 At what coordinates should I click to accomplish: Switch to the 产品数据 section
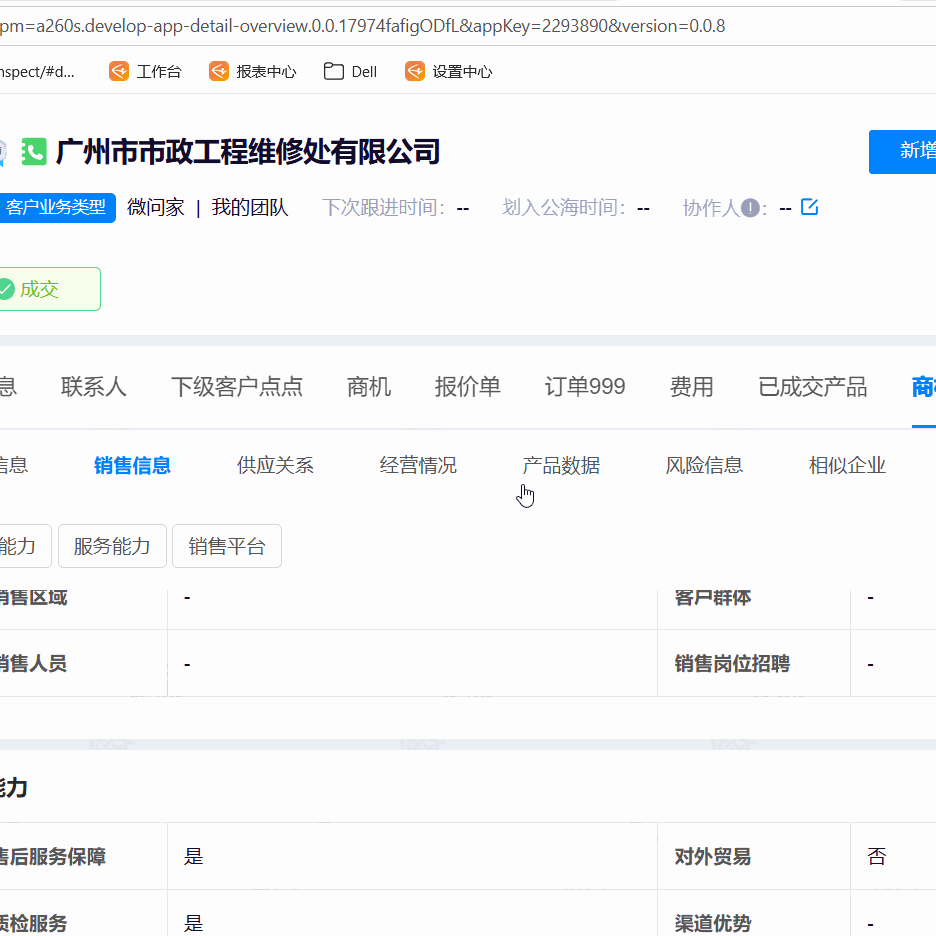561,465
